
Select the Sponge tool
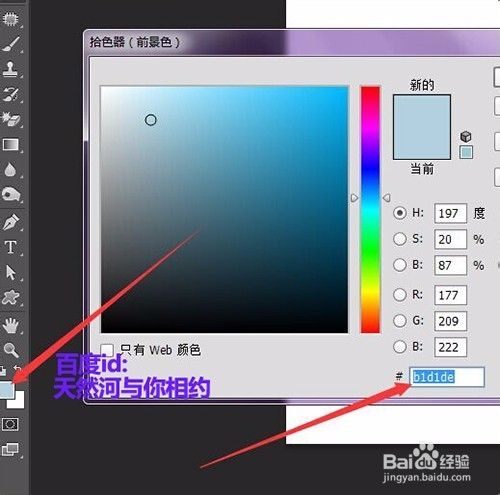click(x=11, y=194)
